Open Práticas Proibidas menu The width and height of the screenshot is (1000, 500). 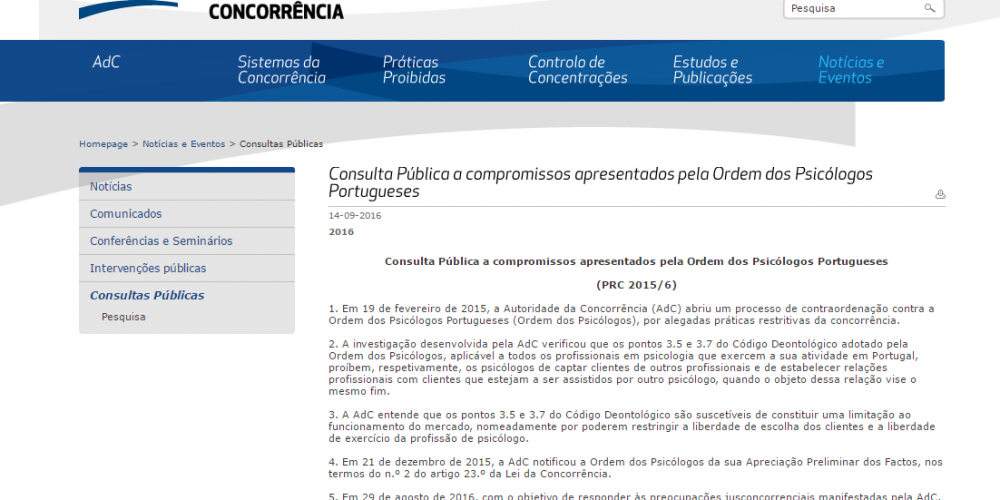(x=413, y=70)
